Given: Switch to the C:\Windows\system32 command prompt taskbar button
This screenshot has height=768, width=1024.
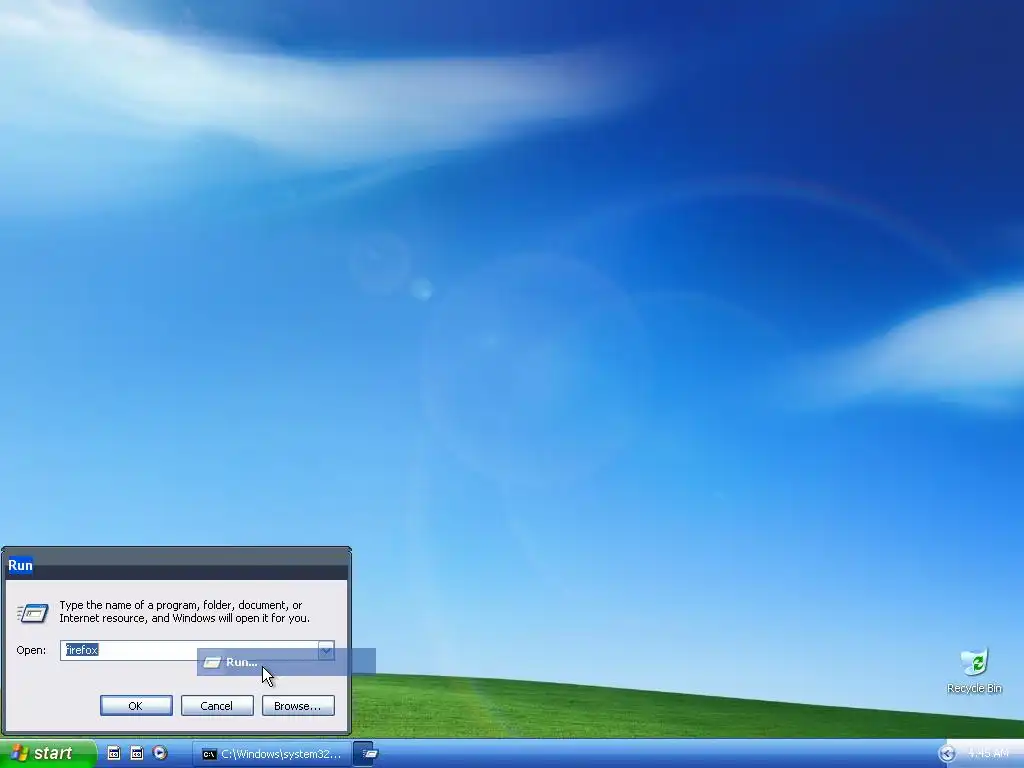Looking at the screenshot, I should click(x=271, y=754).
